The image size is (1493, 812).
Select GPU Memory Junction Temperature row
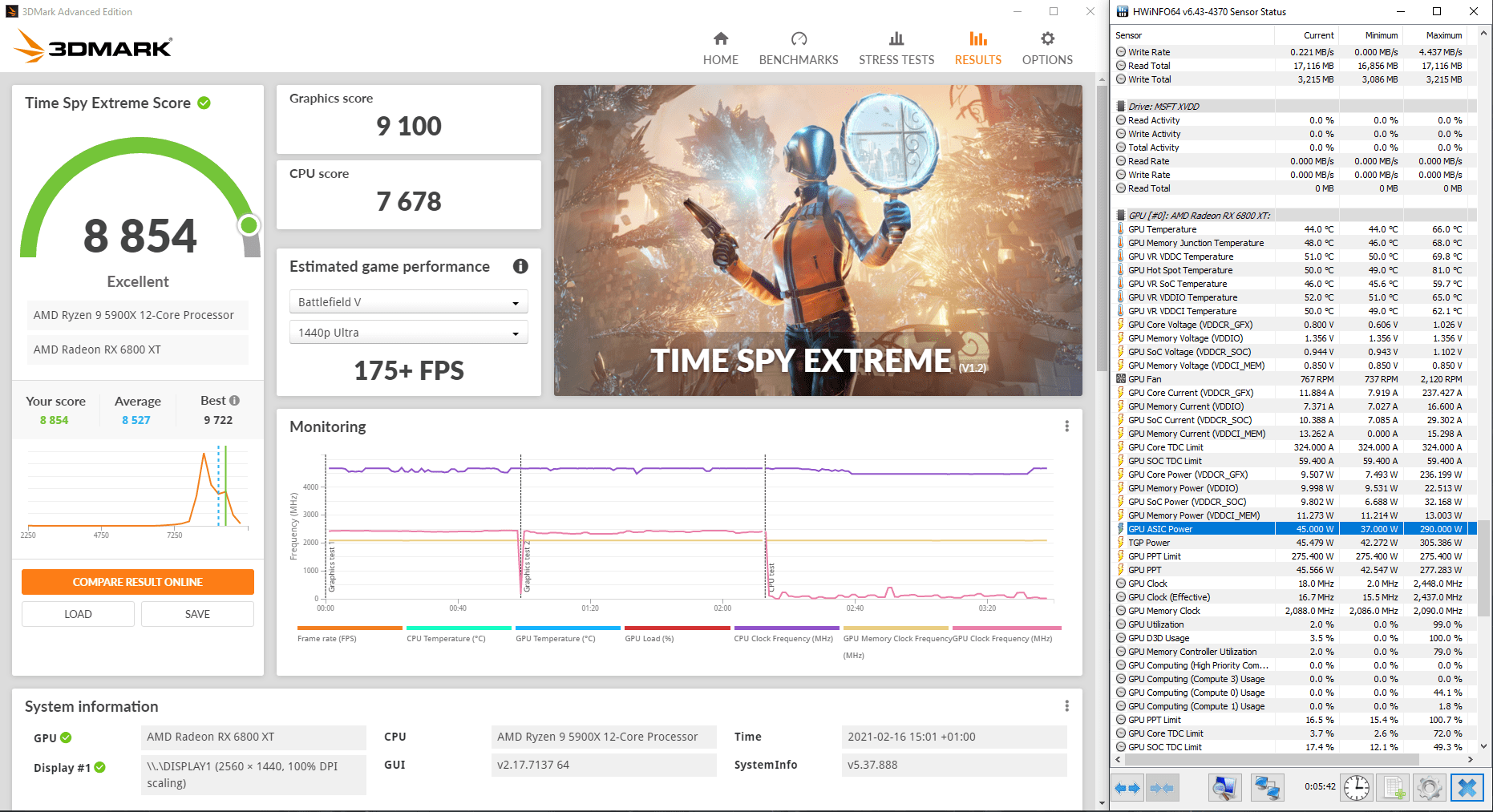pos(1294,243)
